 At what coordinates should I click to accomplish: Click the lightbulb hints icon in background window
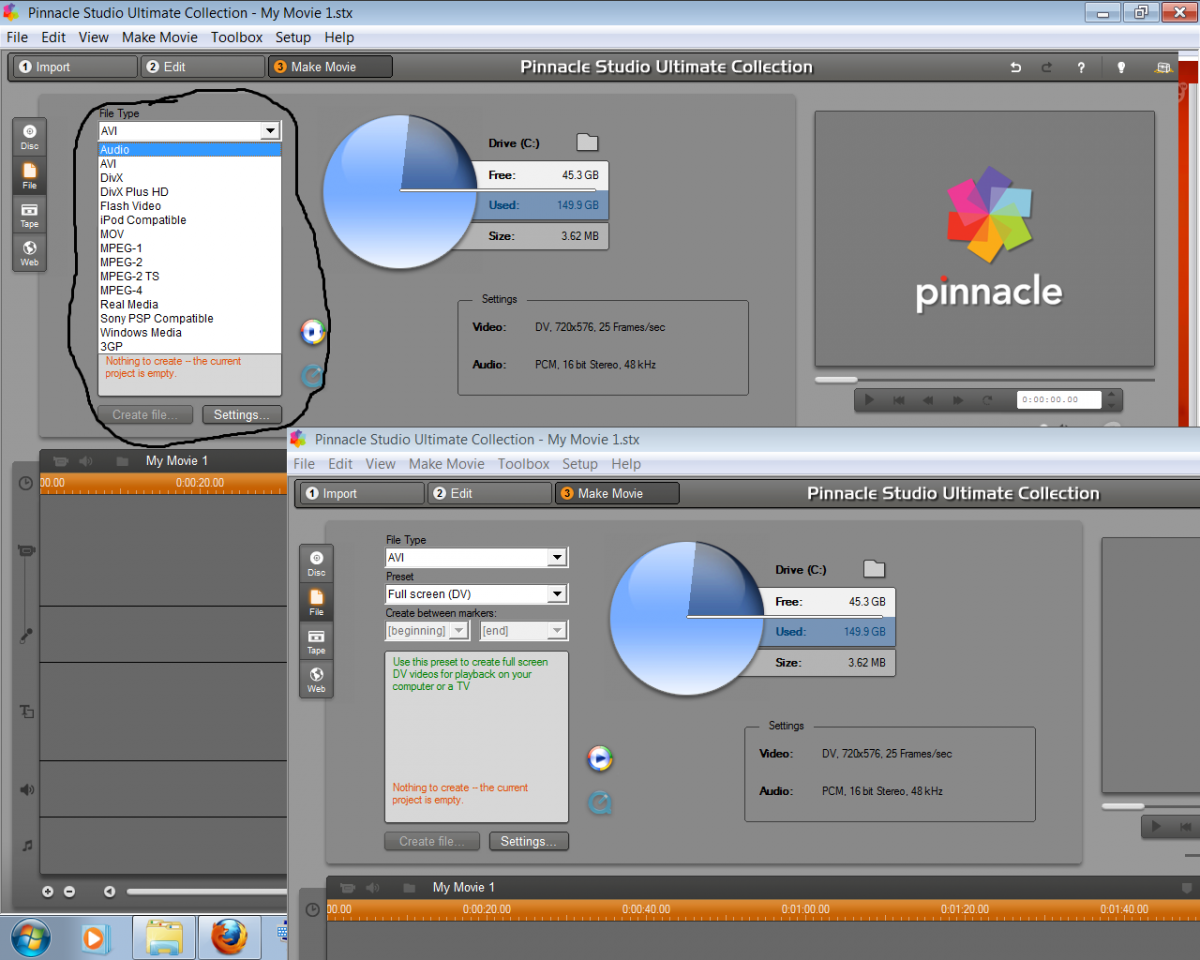click(1121, 67)
